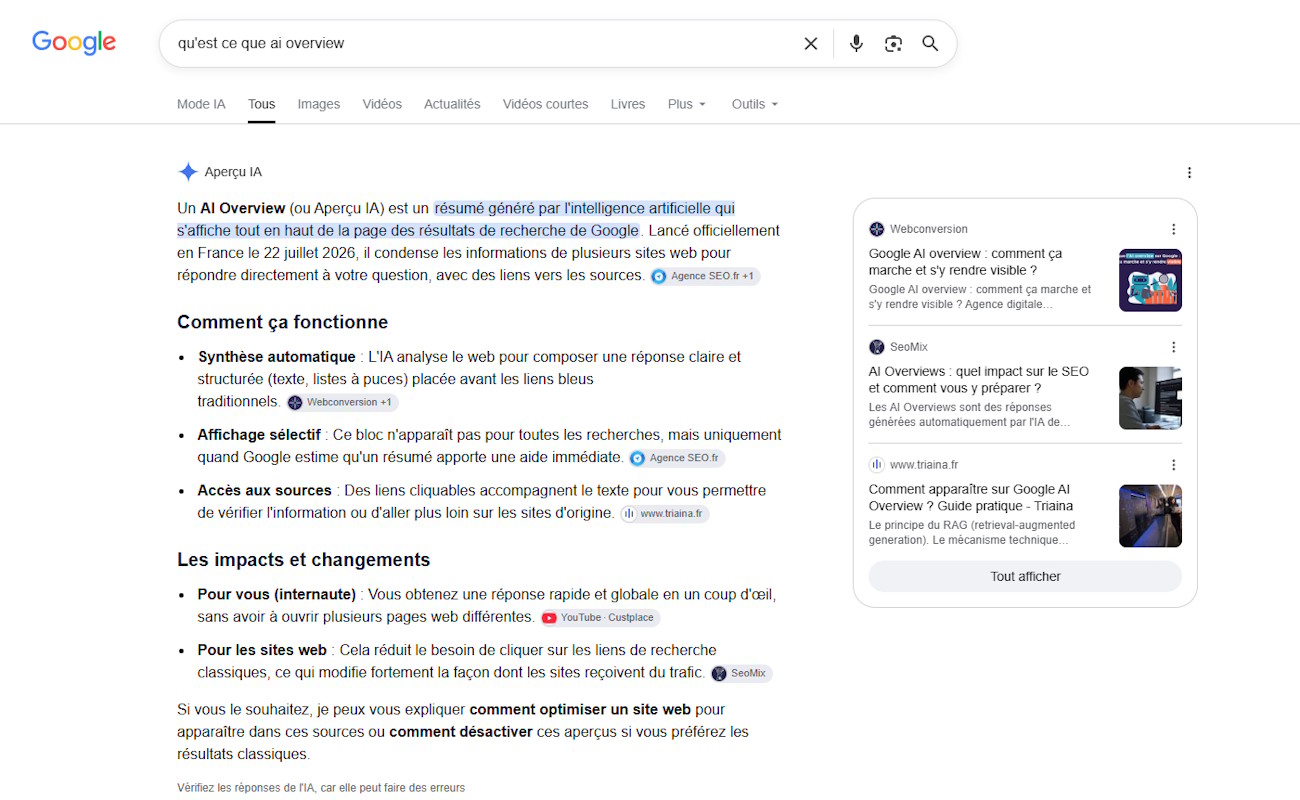Screen dimensions: 1300x800
Task: Open the three-dot menu on the Webconversion source card
Action: [x=1174, y=229]
